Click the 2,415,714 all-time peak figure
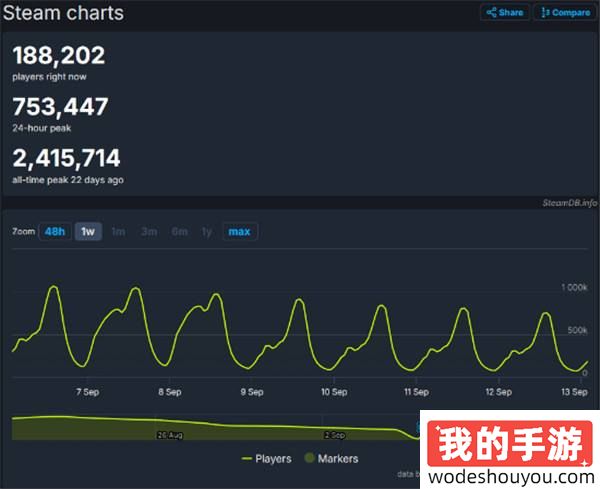This screenshot has width=600, height=489. pos(67,158)
